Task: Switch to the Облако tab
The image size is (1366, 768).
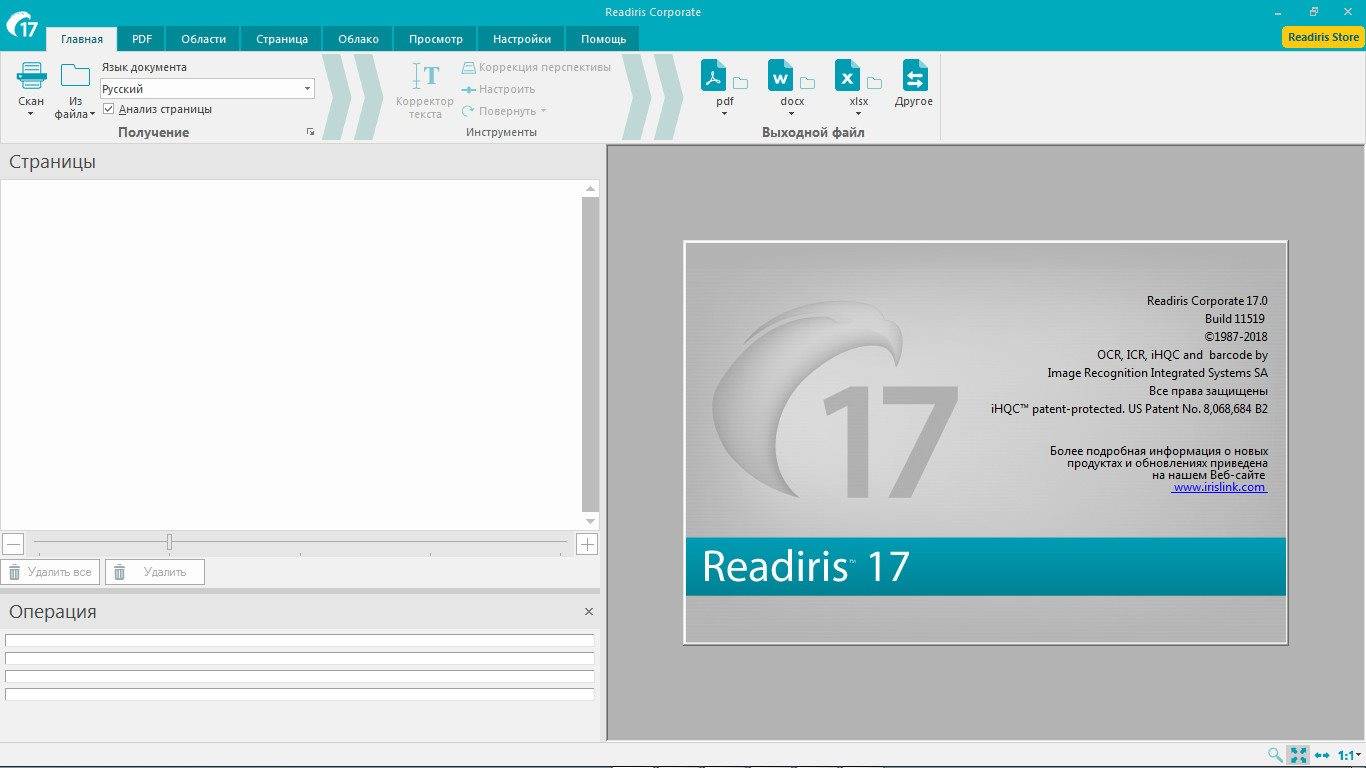Action: tap(358, 39)
